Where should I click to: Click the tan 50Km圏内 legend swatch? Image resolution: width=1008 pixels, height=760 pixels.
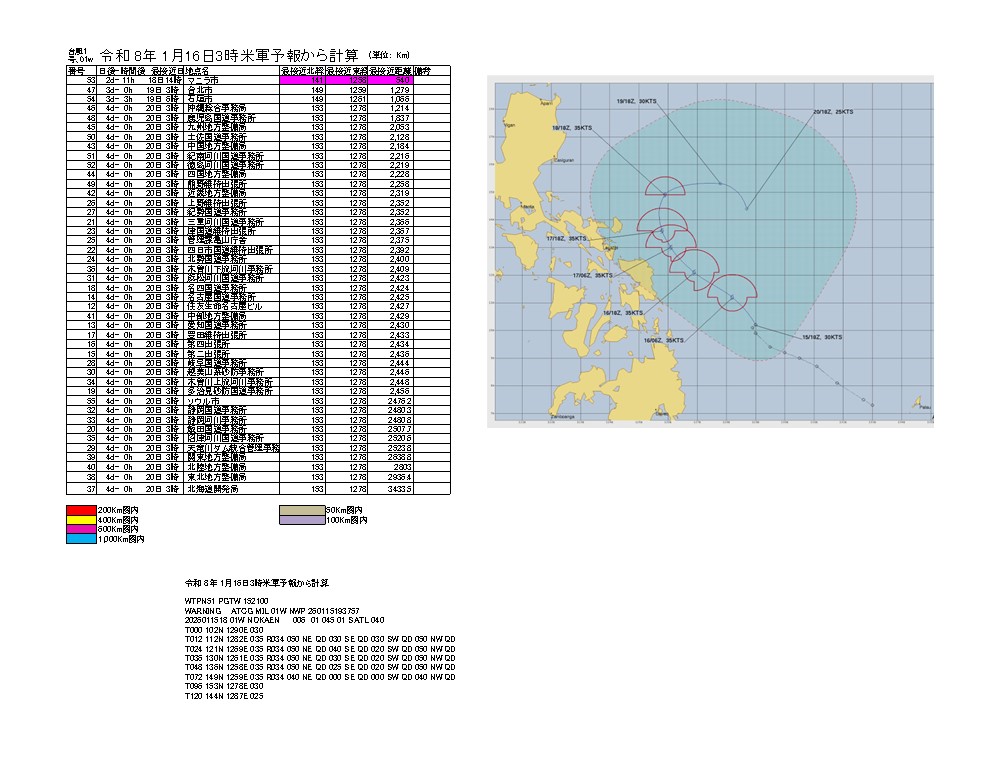(x=303, y=511)
